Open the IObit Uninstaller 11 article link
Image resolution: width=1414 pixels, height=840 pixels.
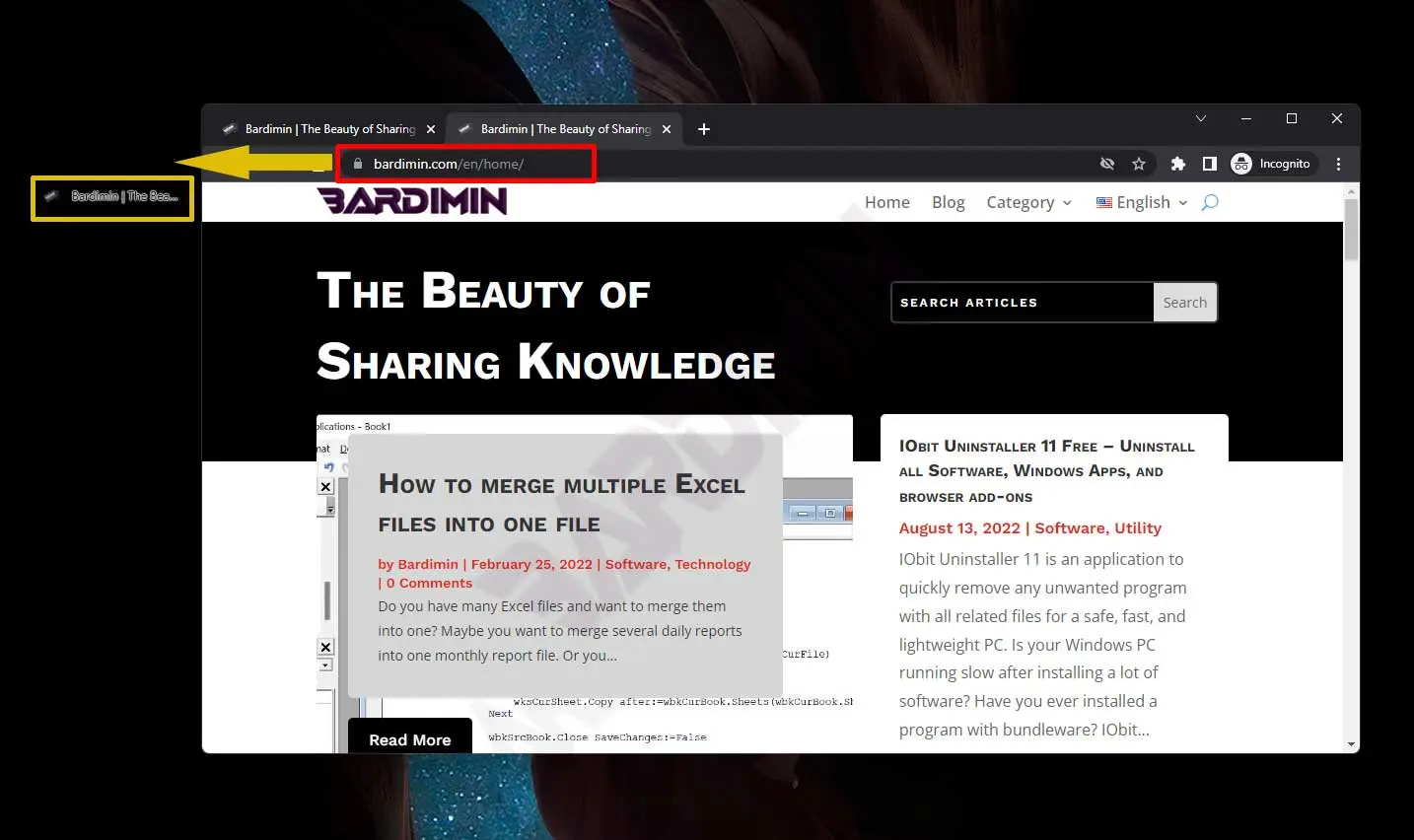(1045, 471)
